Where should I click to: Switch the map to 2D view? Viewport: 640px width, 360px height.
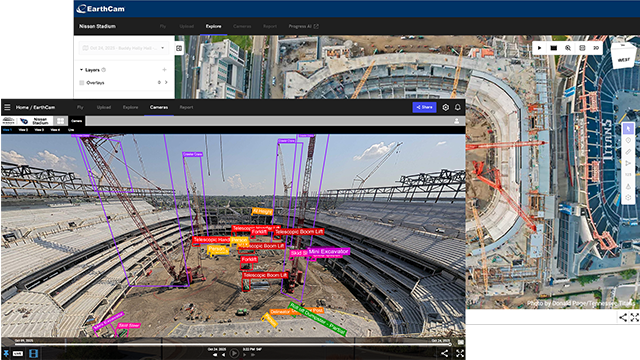pos(596,48)
